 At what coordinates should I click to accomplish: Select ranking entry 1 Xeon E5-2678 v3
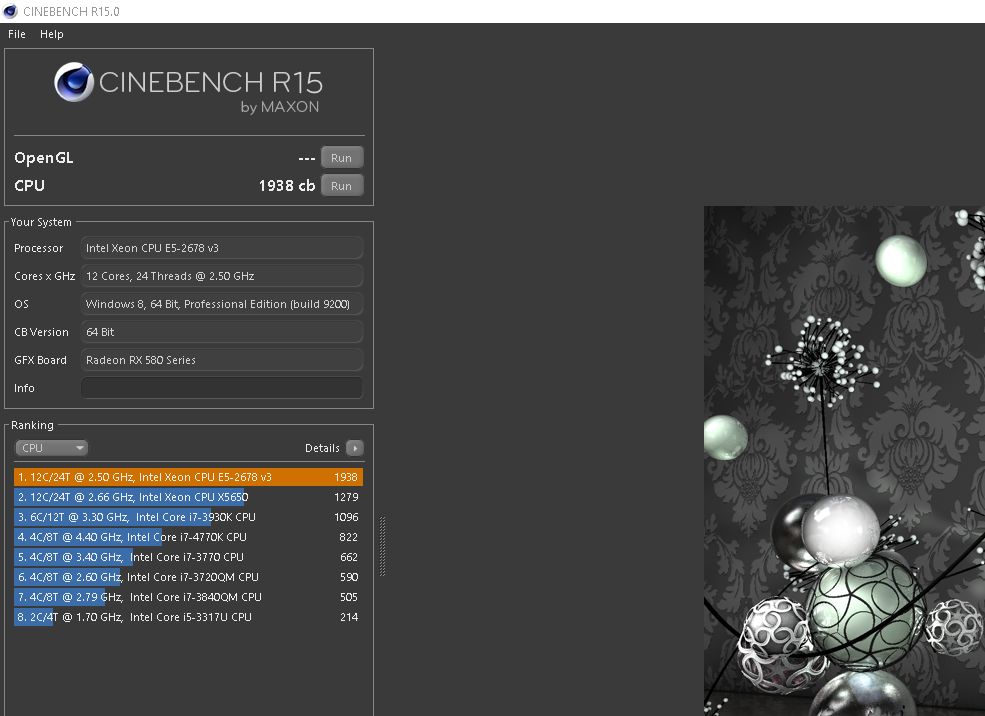(188, 477)
